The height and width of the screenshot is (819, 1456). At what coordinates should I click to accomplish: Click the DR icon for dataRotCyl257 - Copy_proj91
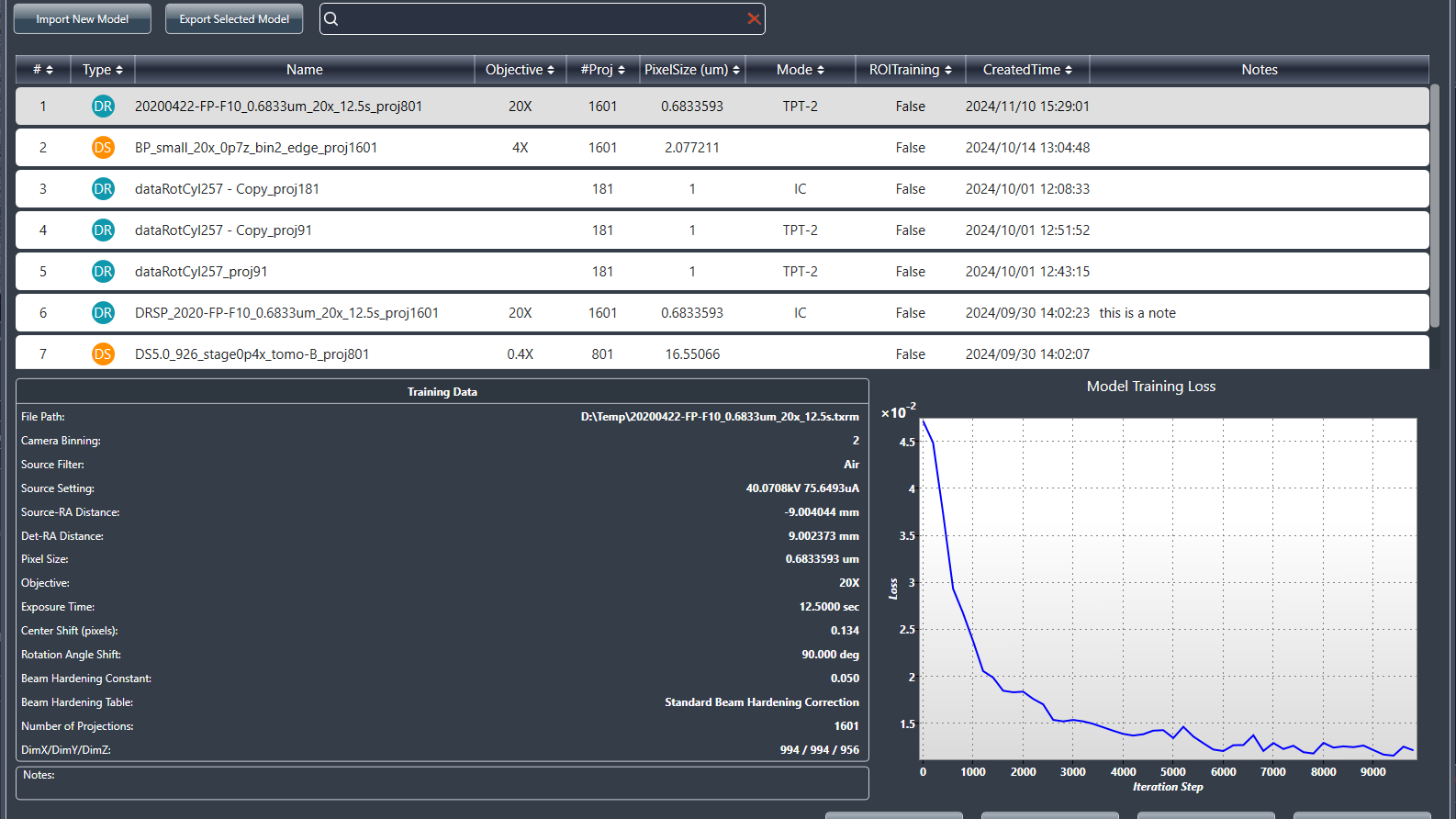point(103,230)
